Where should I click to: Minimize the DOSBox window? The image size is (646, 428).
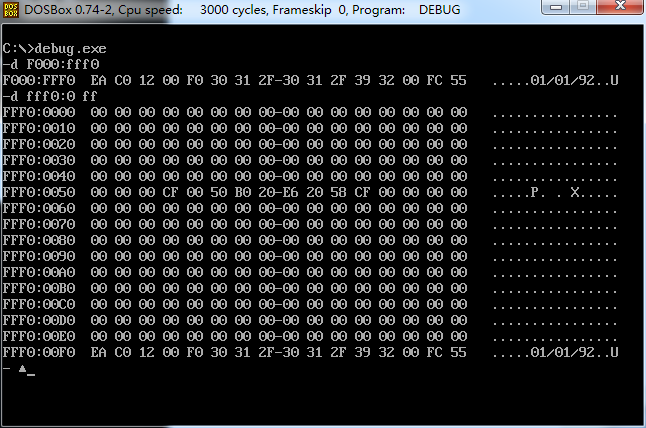click(556, 7)
